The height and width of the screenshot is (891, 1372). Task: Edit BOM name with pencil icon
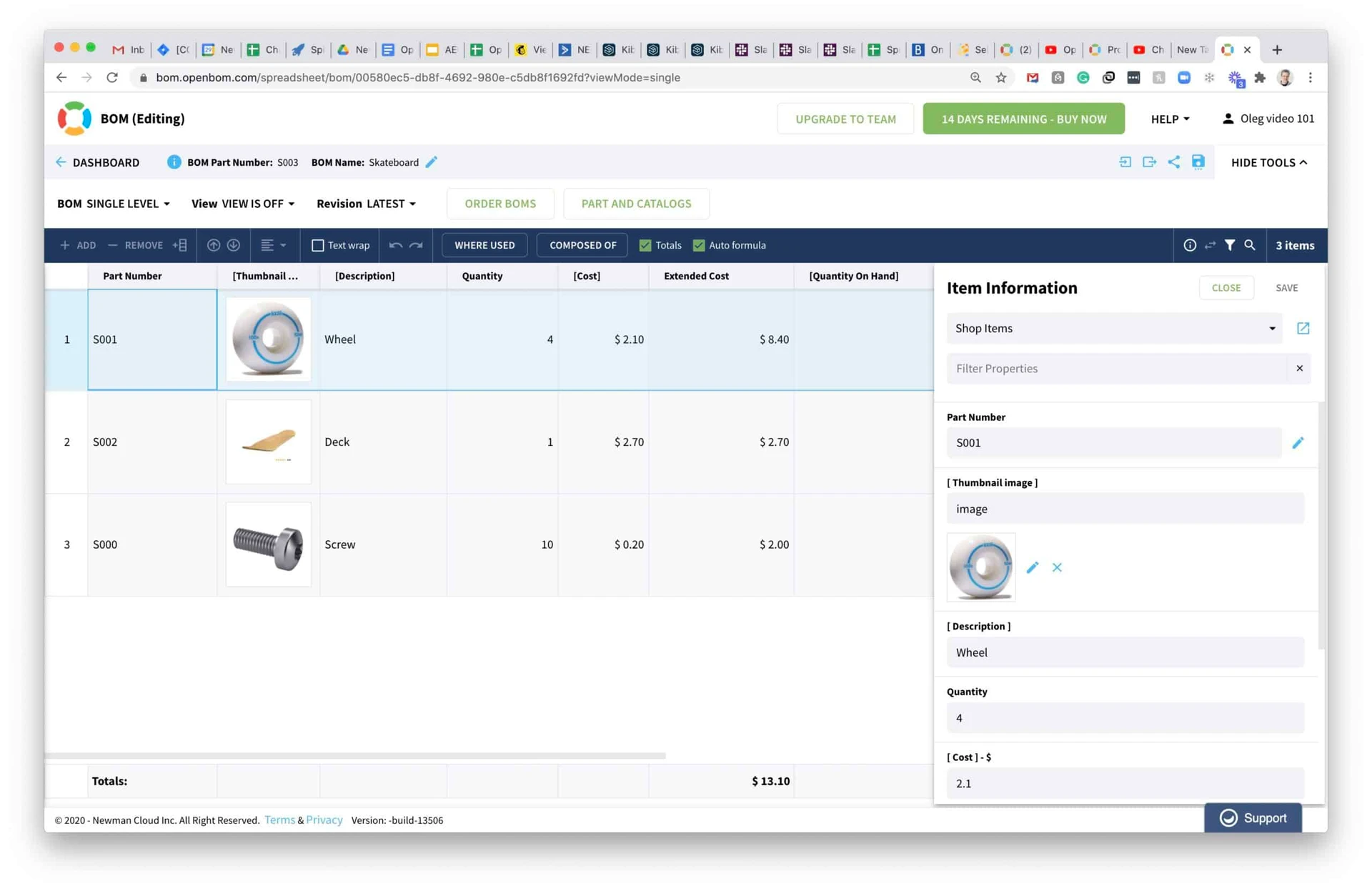432,162
